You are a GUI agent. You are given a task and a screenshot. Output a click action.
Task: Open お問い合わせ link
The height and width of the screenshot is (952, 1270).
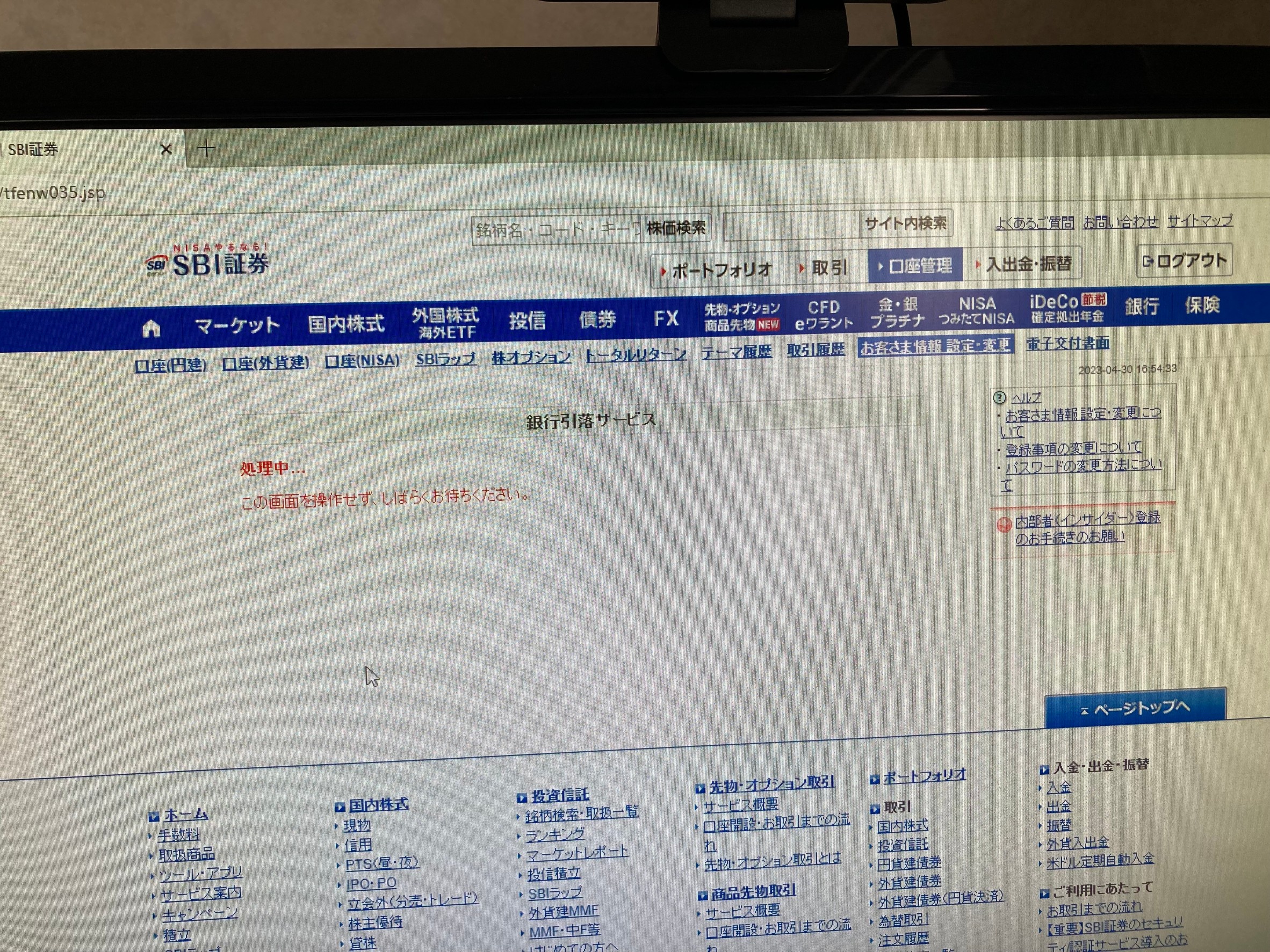pos(1120,222)
